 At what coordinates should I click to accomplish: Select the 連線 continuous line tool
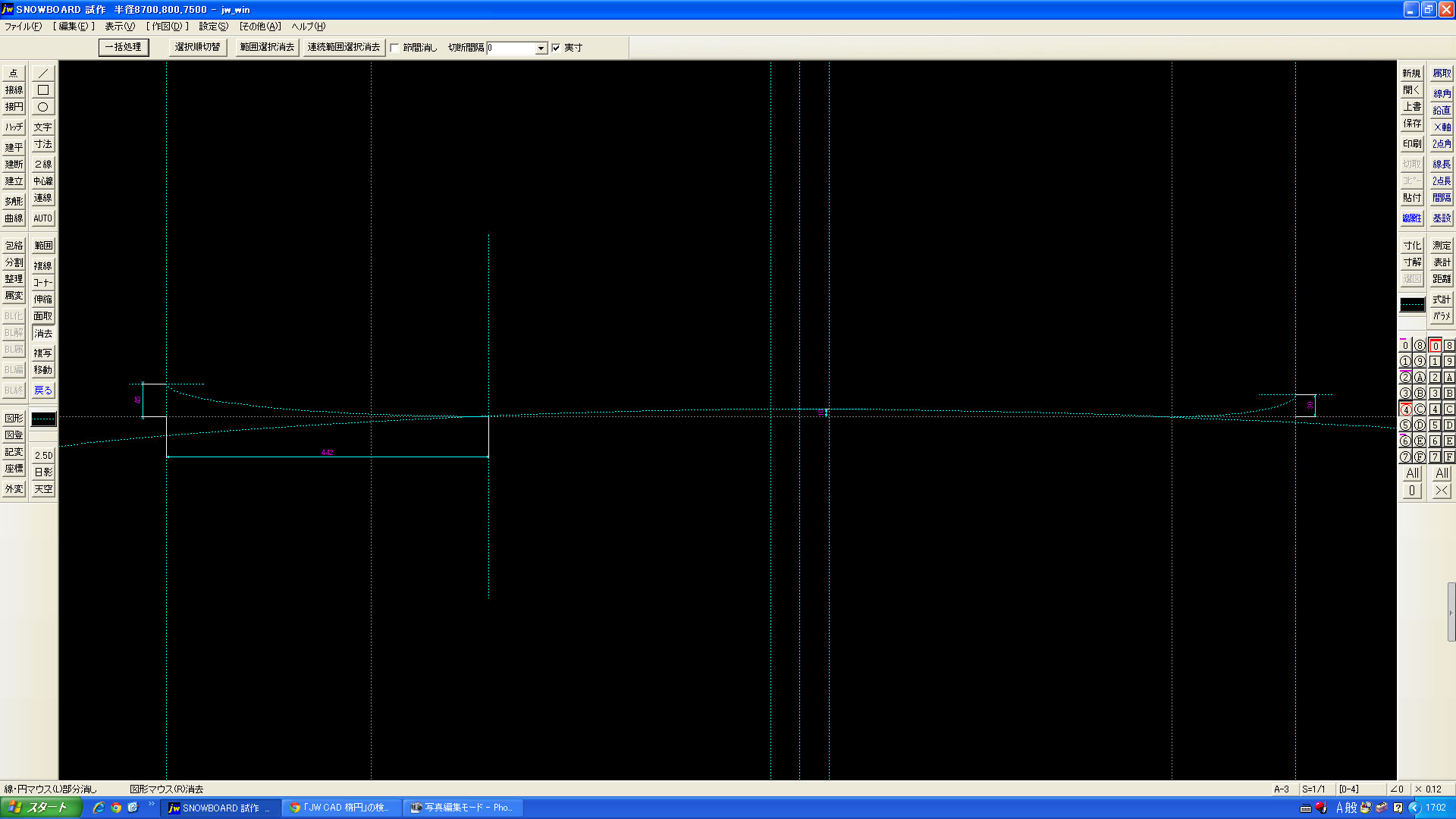[43, 198]
